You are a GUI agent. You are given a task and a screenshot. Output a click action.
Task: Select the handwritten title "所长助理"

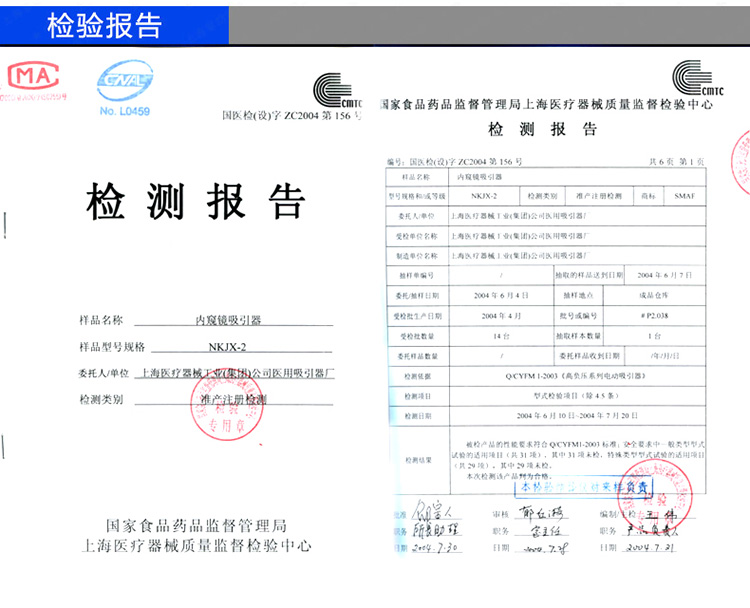point(436,530)
